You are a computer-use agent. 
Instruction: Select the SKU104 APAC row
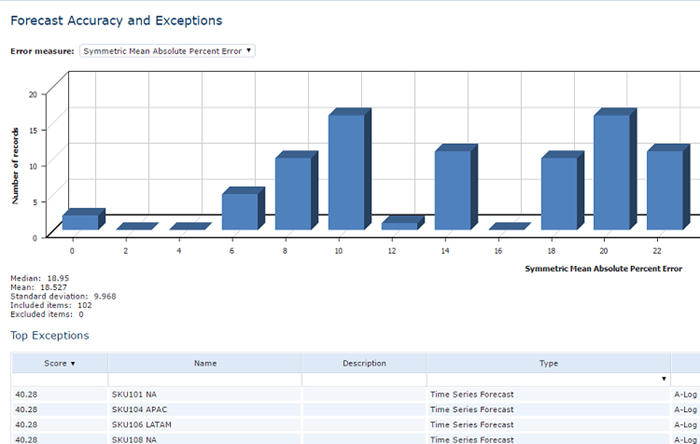(356, 410)
